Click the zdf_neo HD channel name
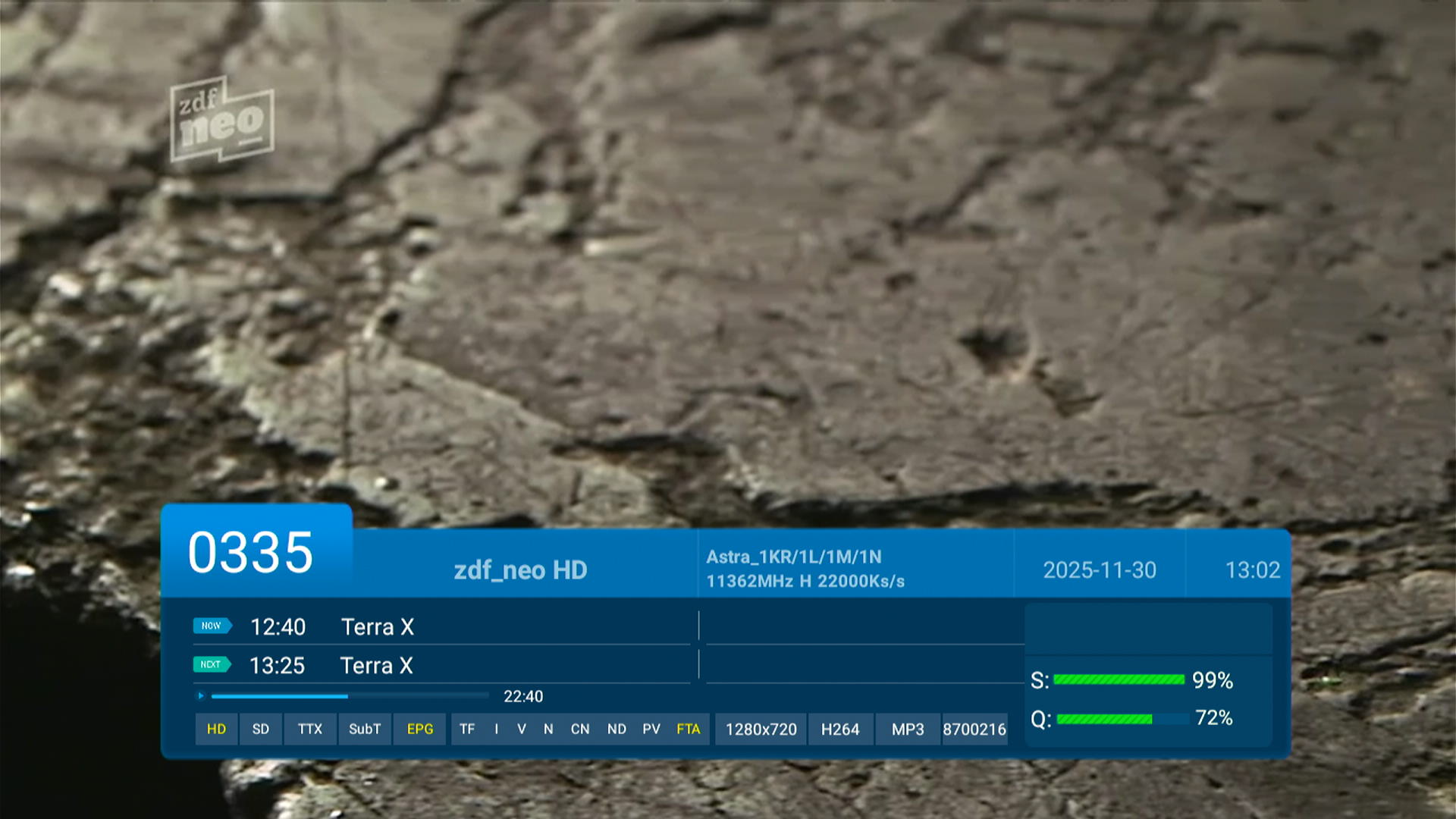Viewport: 1456px width, 819px height. (520, 570)
